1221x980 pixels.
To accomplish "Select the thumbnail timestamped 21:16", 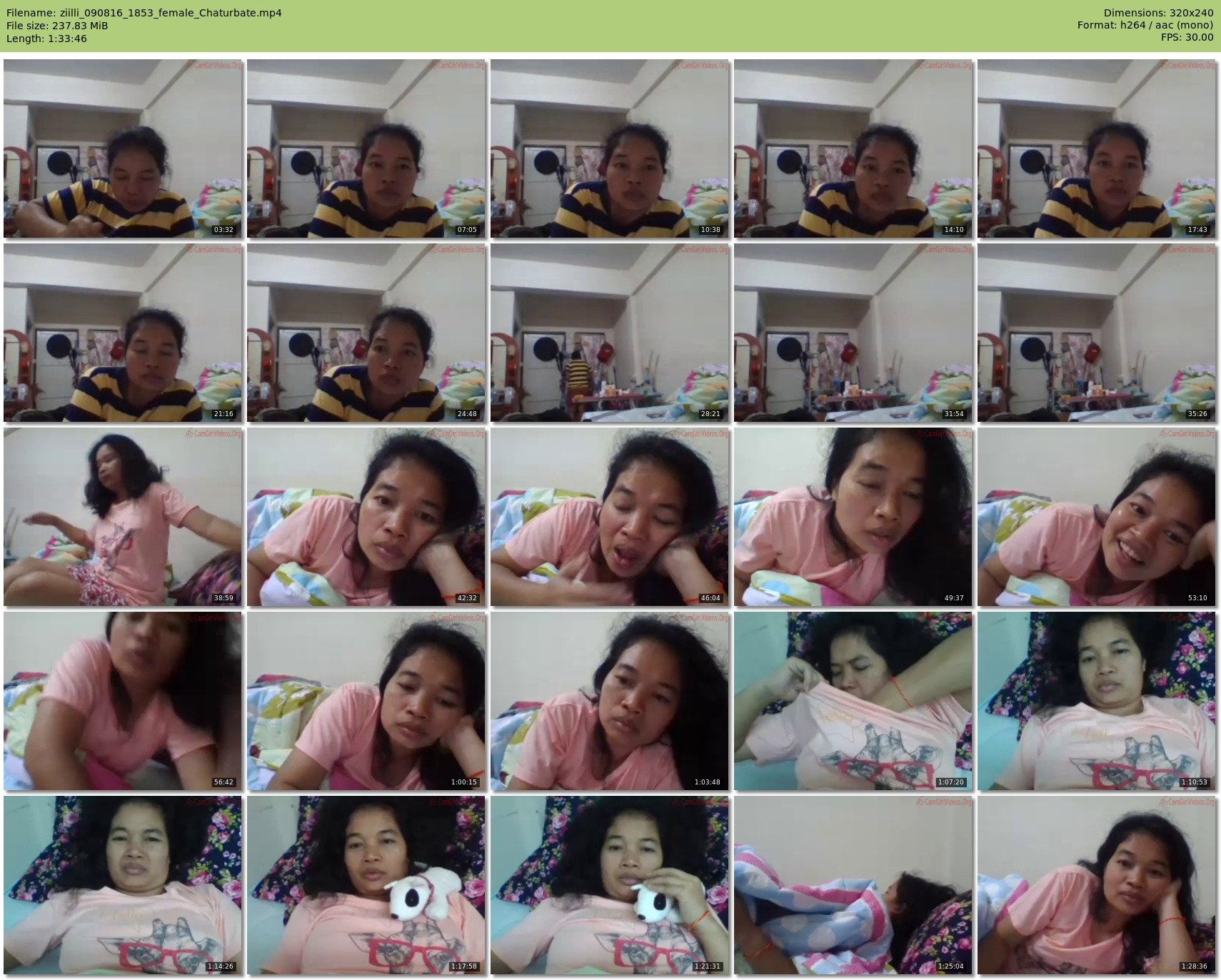I will click(123, 333).
